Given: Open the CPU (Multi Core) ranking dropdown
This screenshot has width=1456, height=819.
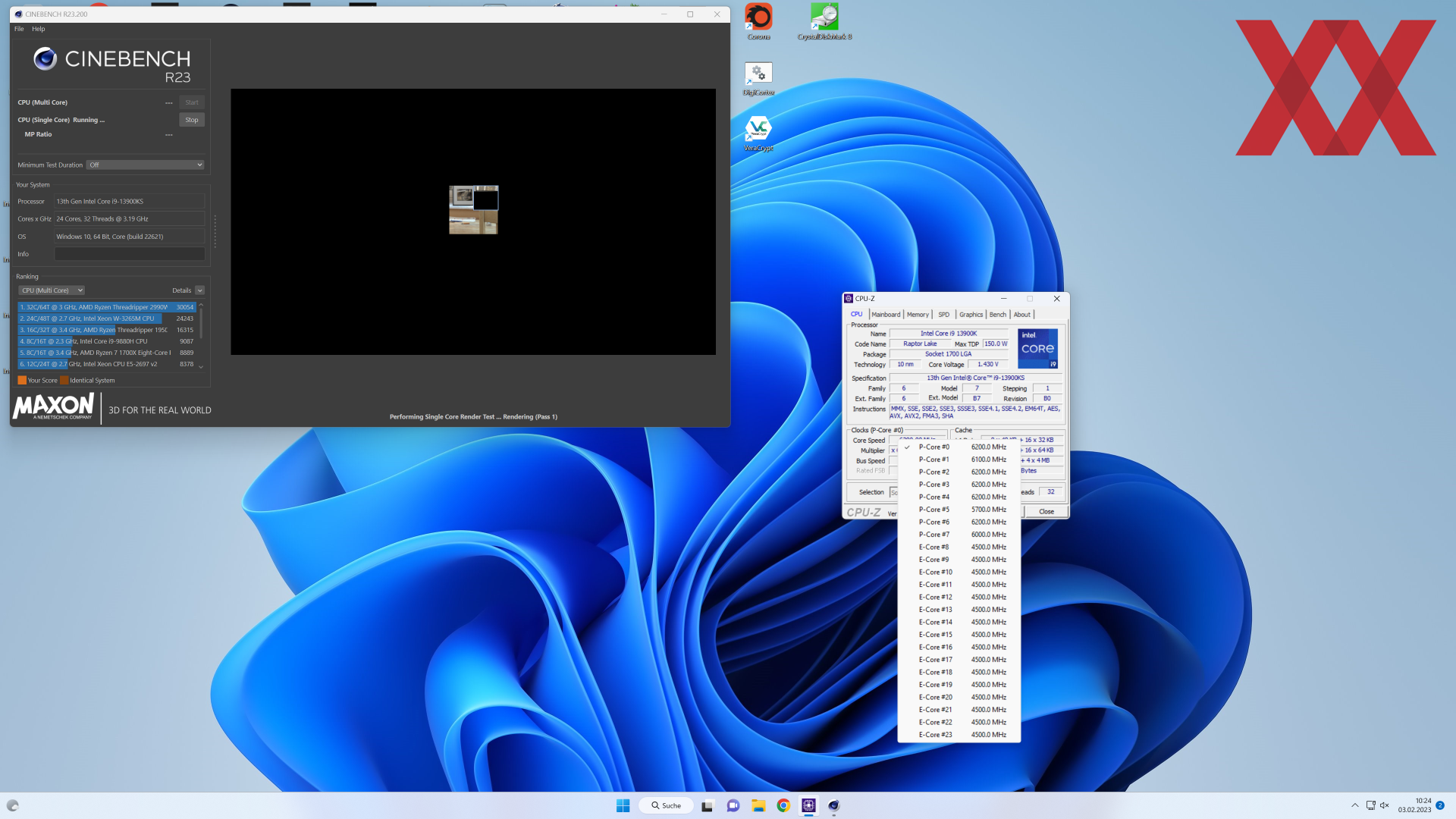Looking at the screenshot, I should (52, 290).
